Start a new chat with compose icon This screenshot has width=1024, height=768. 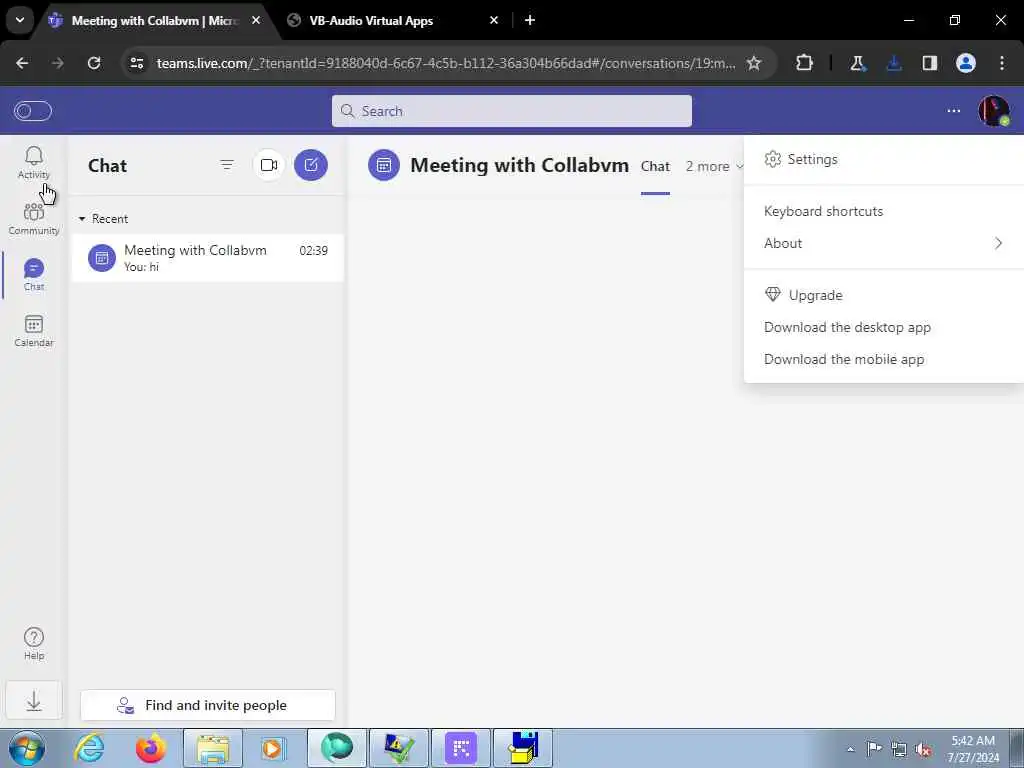[311, 165]
